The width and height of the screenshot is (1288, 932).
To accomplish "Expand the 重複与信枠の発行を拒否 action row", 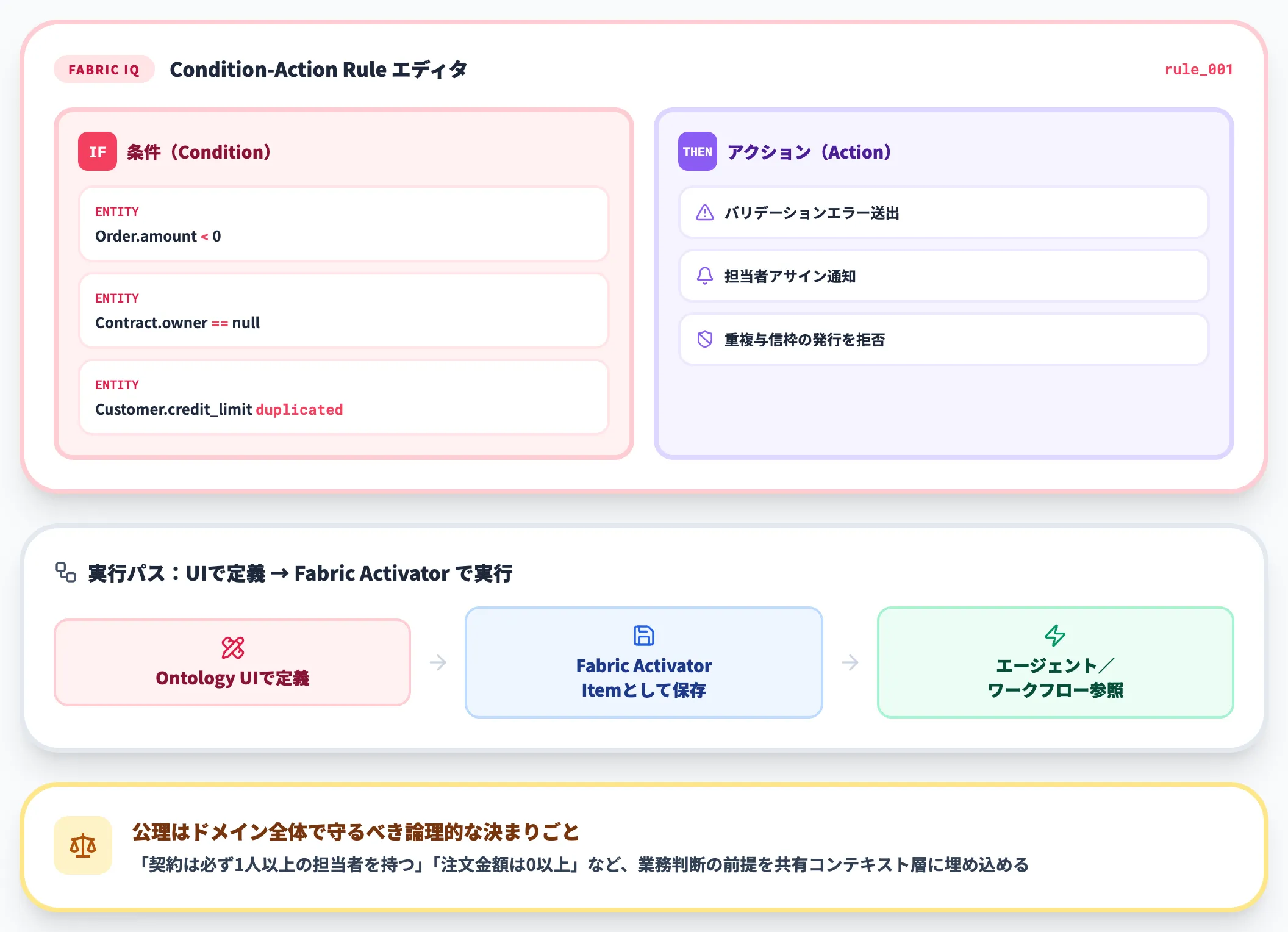I will [944, 340].
